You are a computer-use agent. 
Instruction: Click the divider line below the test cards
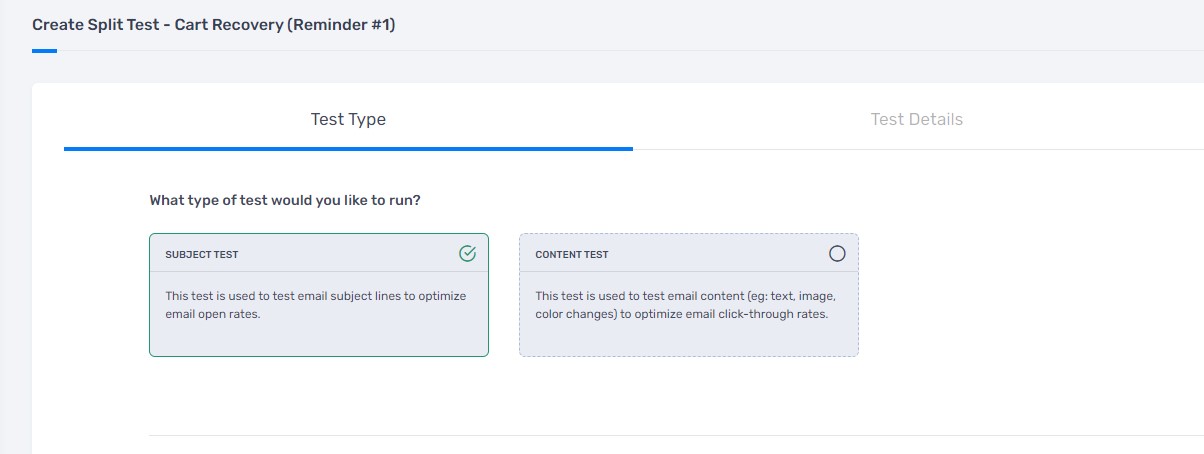[x=676, y=435]
